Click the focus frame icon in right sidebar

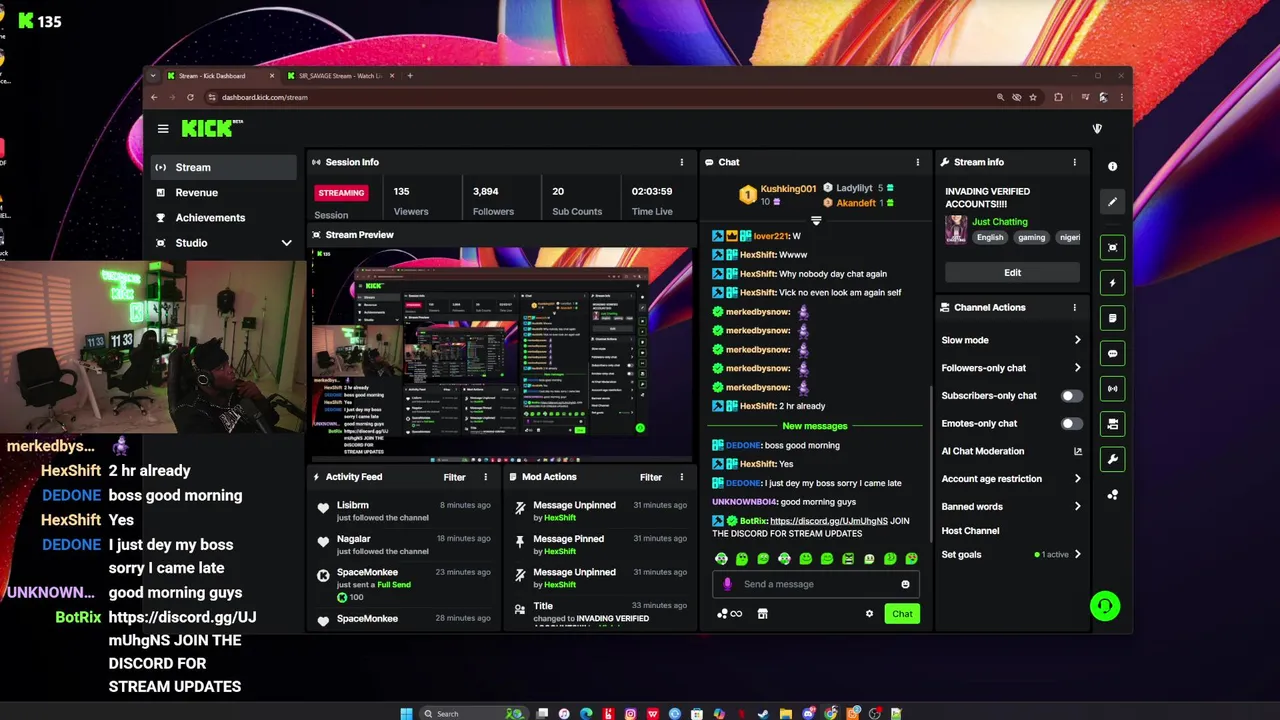(1112, 248)
